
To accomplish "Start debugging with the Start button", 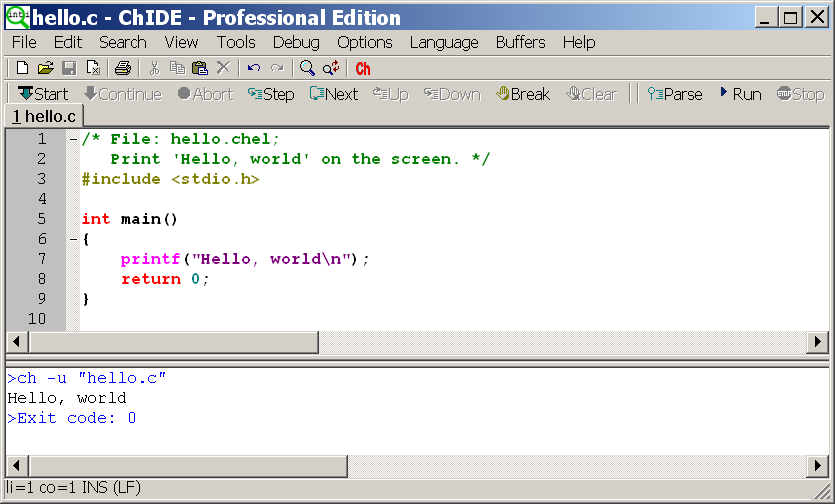I will (43, 94).
